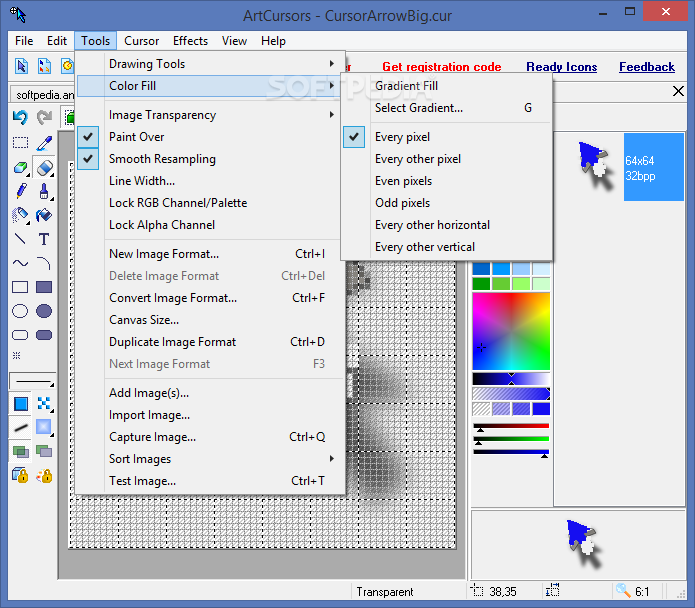Choose Every other pixel fill mode
Image resolution: width=695 pixels, height=608 pixels.
pos(447,159)
